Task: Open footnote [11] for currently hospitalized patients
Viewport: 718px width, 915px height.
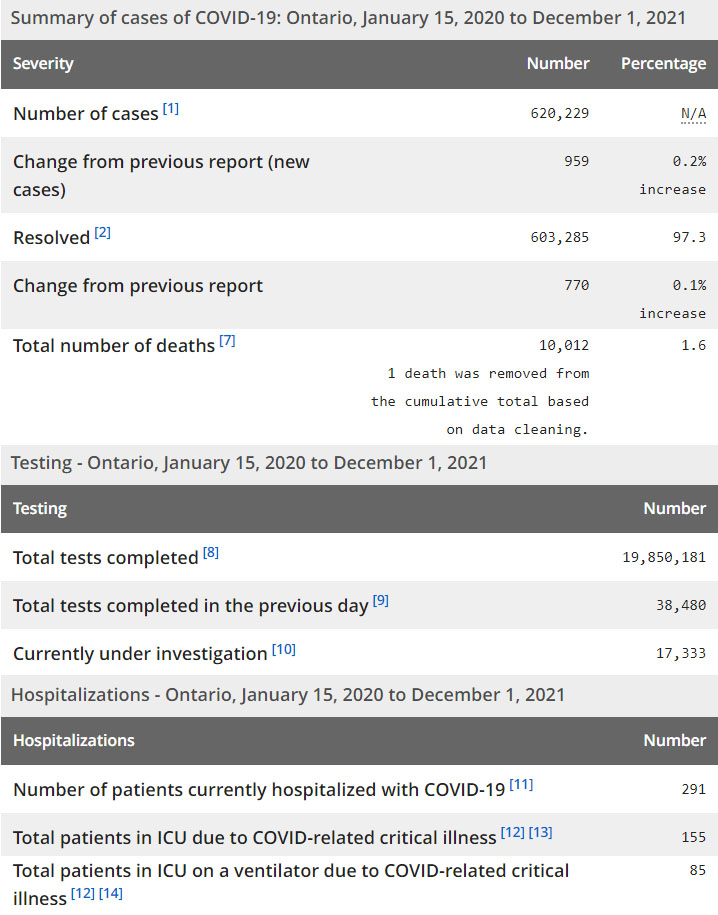Action: (x=521, y=785)
